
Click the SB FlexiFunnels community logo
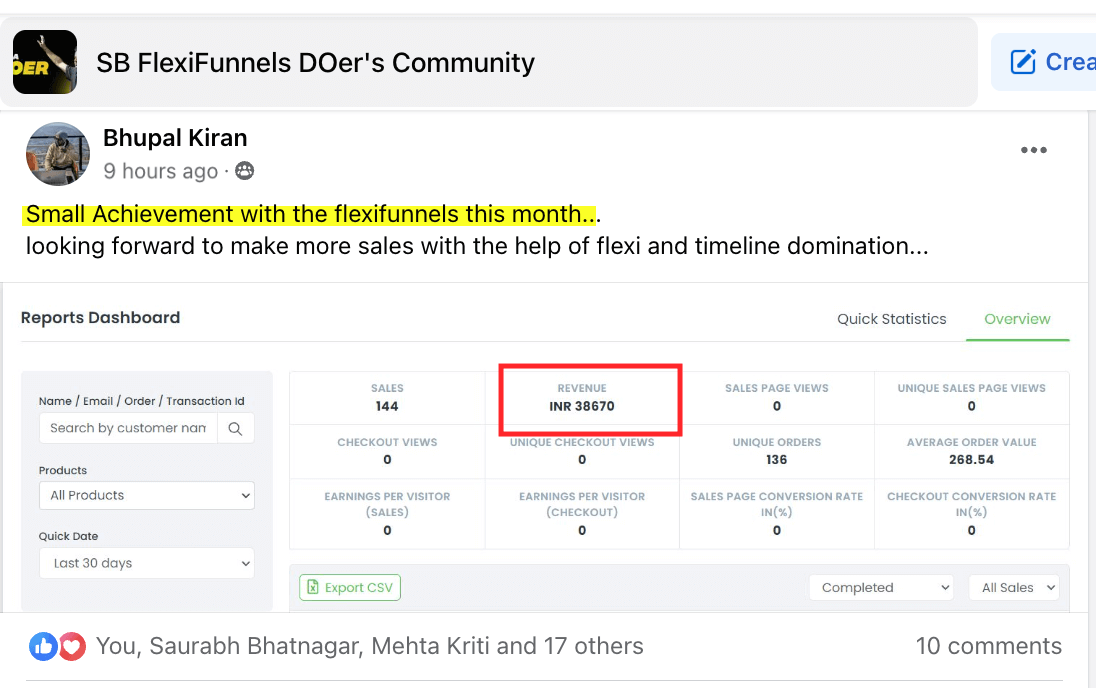(45, 62)
